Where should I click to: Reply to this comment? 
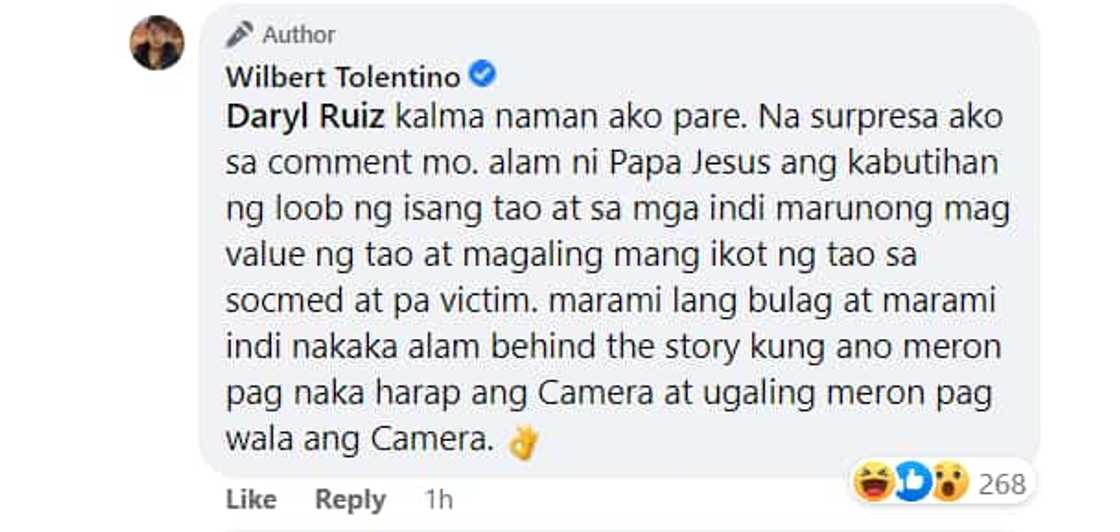point(350,499)
